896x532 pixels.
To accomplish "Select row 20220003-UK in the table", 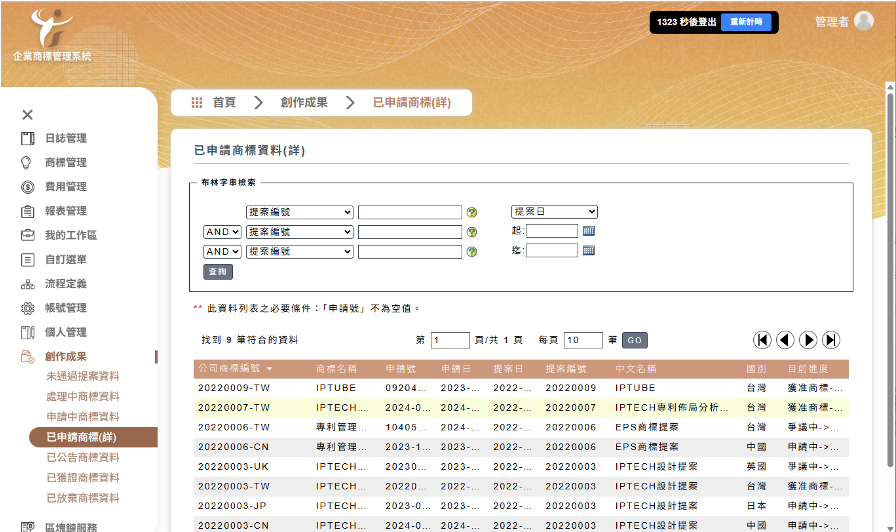I will [x=521, y=467].
